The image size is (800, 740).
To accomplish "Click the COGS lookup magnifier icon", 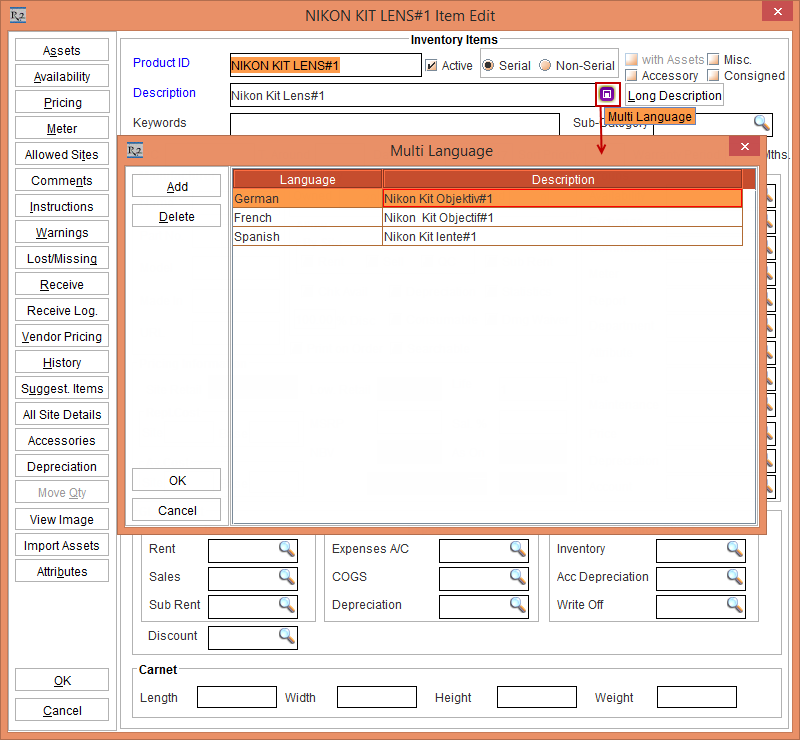I will coord(517,577).
